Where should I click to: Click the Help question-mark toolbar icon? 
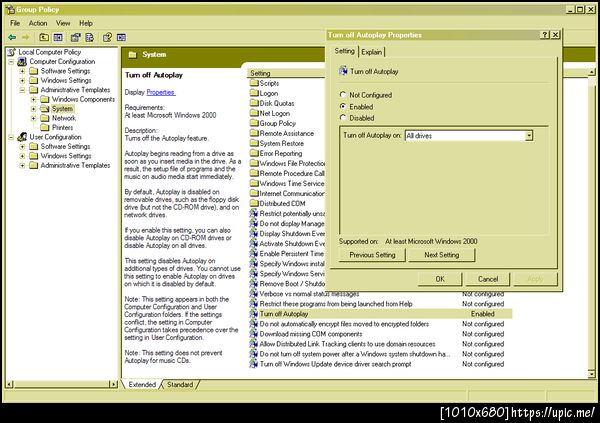coord(107,37)
